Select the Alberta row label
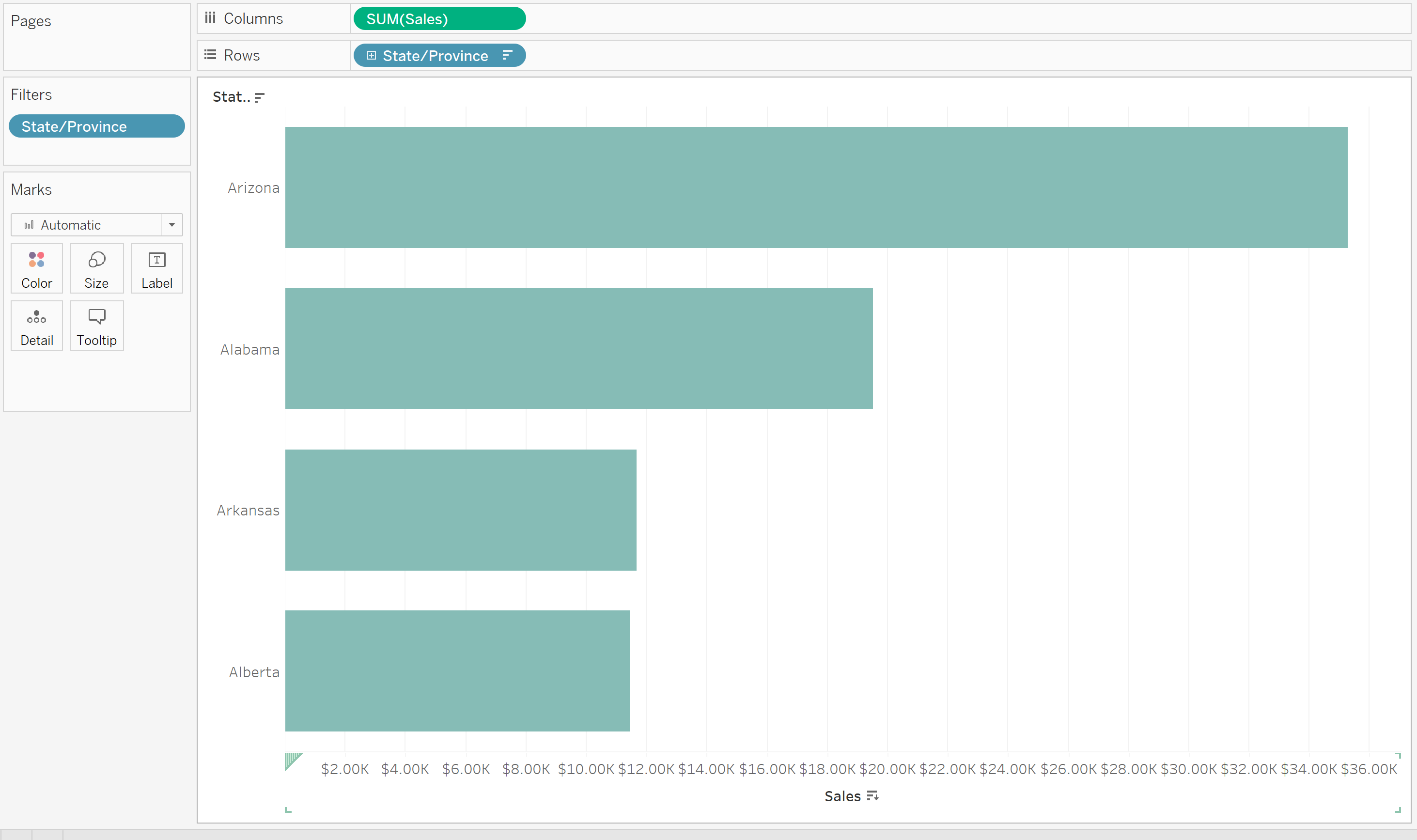This screenshot has width=1417, height=840. [254, 672]
